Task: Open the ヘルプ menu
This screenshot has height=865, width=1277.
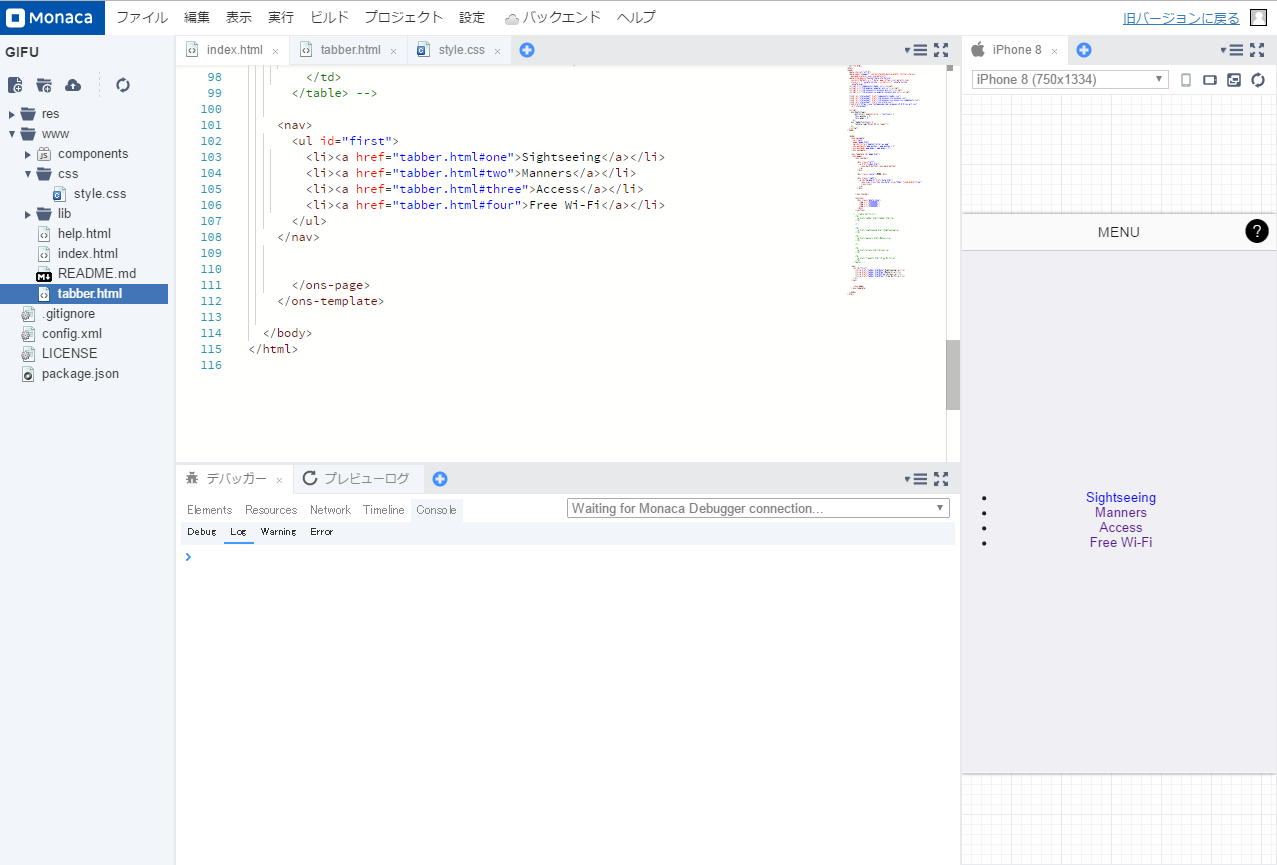Action: coord(636,17)
